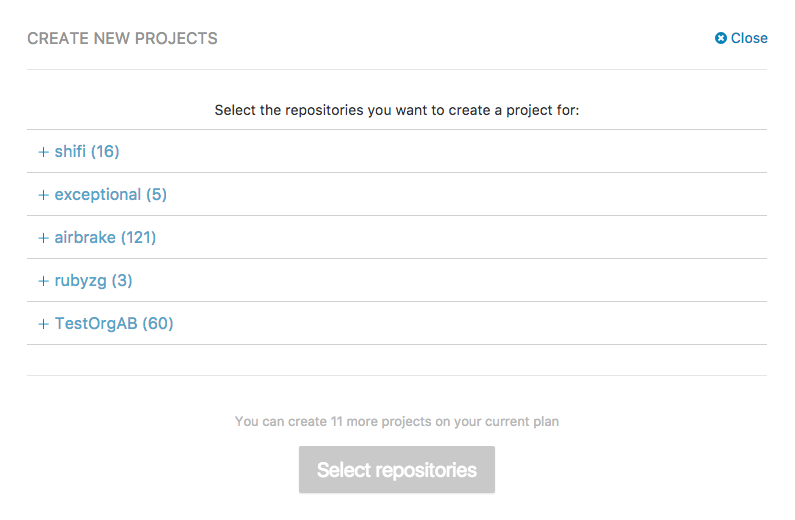Click the Select repositories button
Image resolution: width=795 pixels, height=520 pixels.
click(396, 470)
